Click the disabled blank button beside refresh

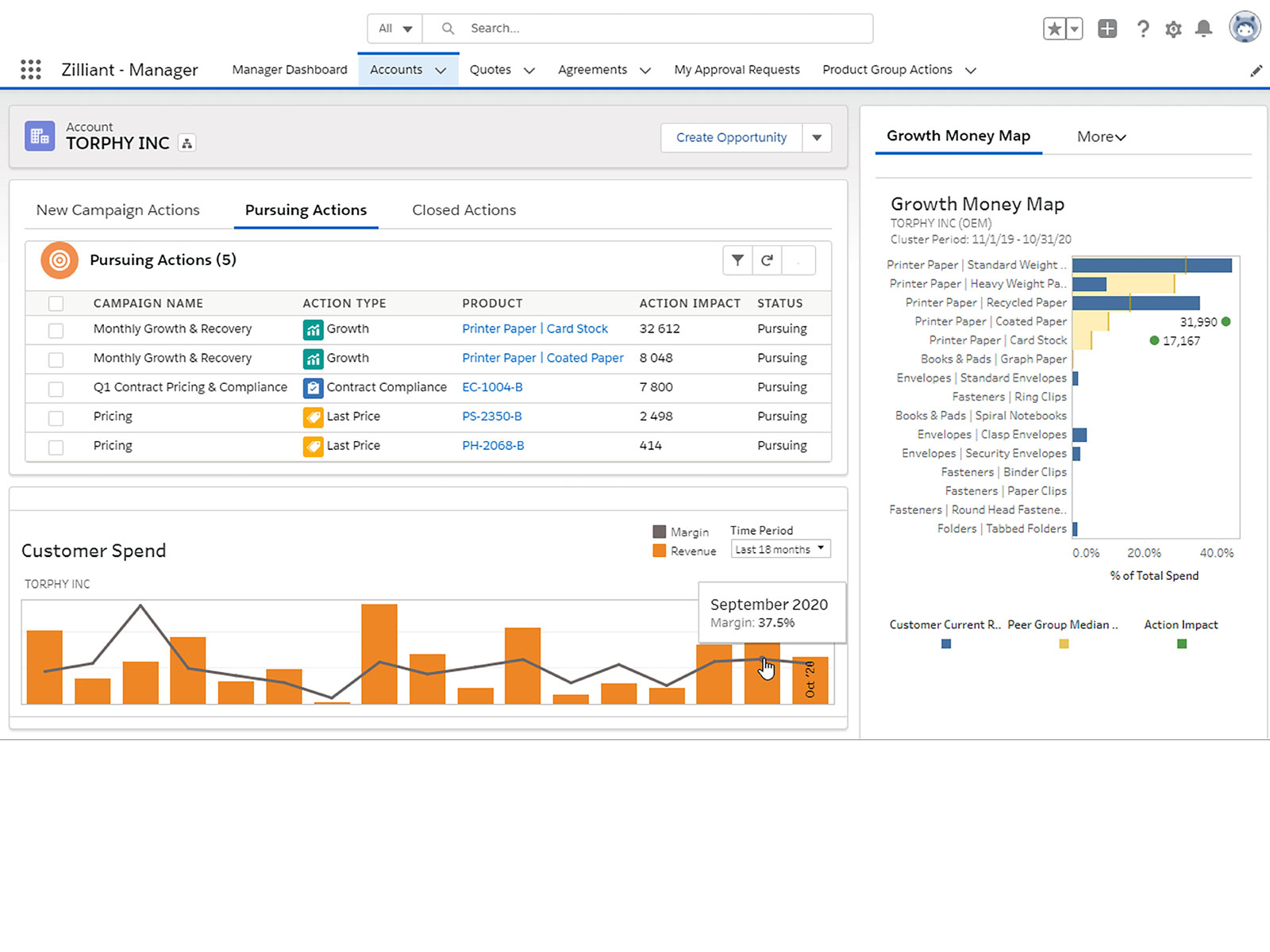[x=799, y=260]
